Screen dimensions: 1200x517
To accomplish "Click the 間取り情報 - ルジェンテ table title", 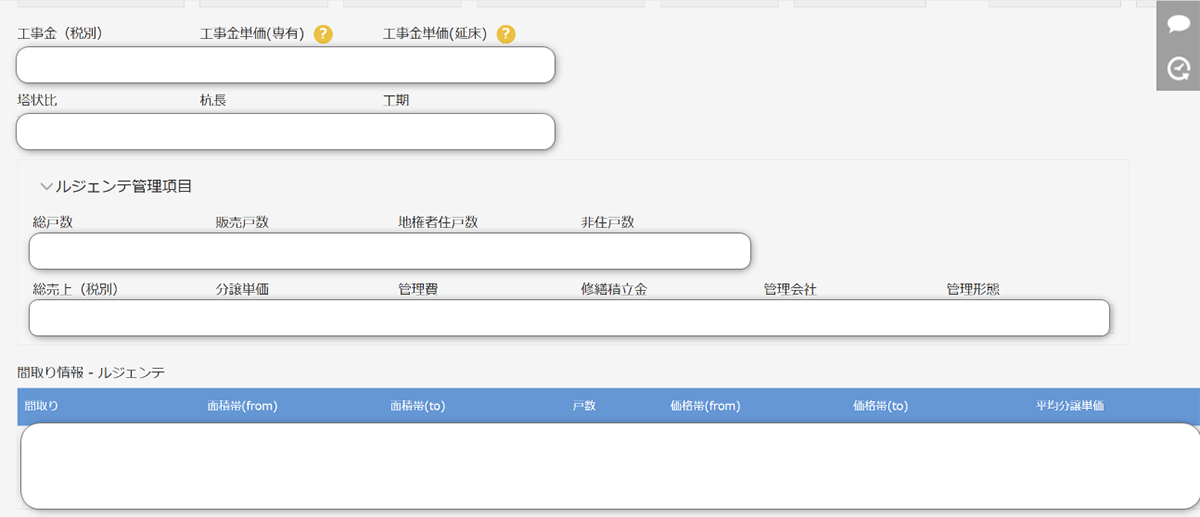I will pos(91,372).
